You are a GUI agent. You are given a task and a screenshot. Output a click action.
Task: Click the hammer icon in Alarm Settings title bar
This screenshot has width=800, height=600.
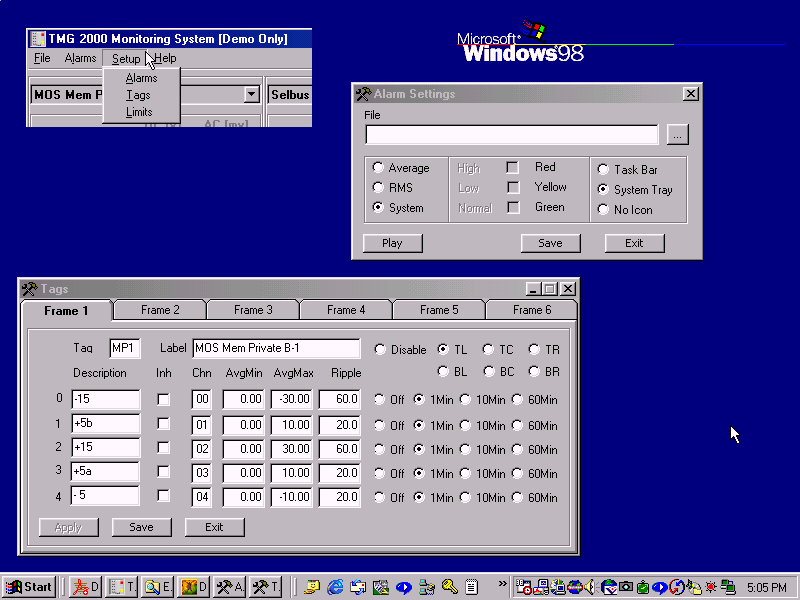363,94
